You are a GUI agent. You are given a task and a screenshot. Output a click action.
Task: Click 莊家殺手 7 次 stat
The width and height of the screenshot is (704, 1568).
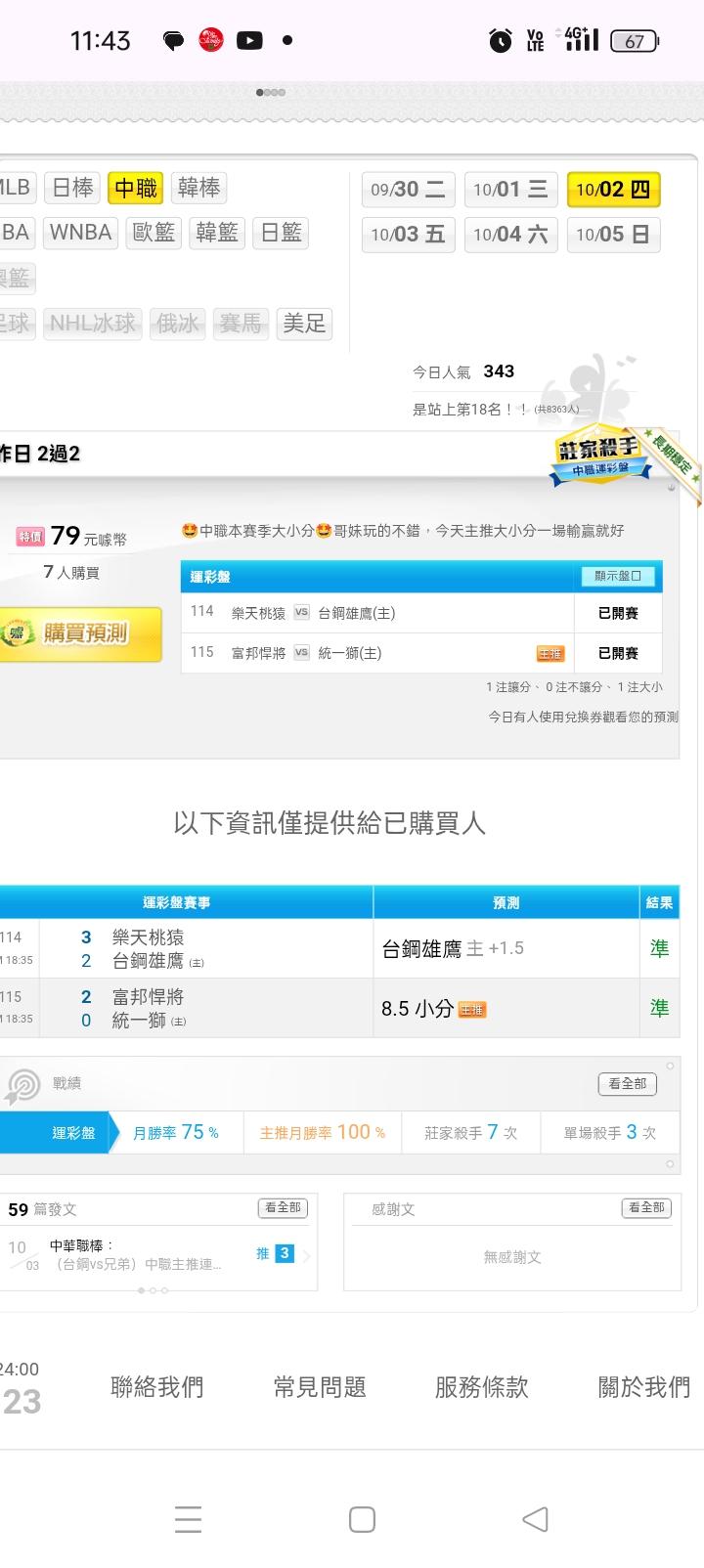(x=470, y=1132)
